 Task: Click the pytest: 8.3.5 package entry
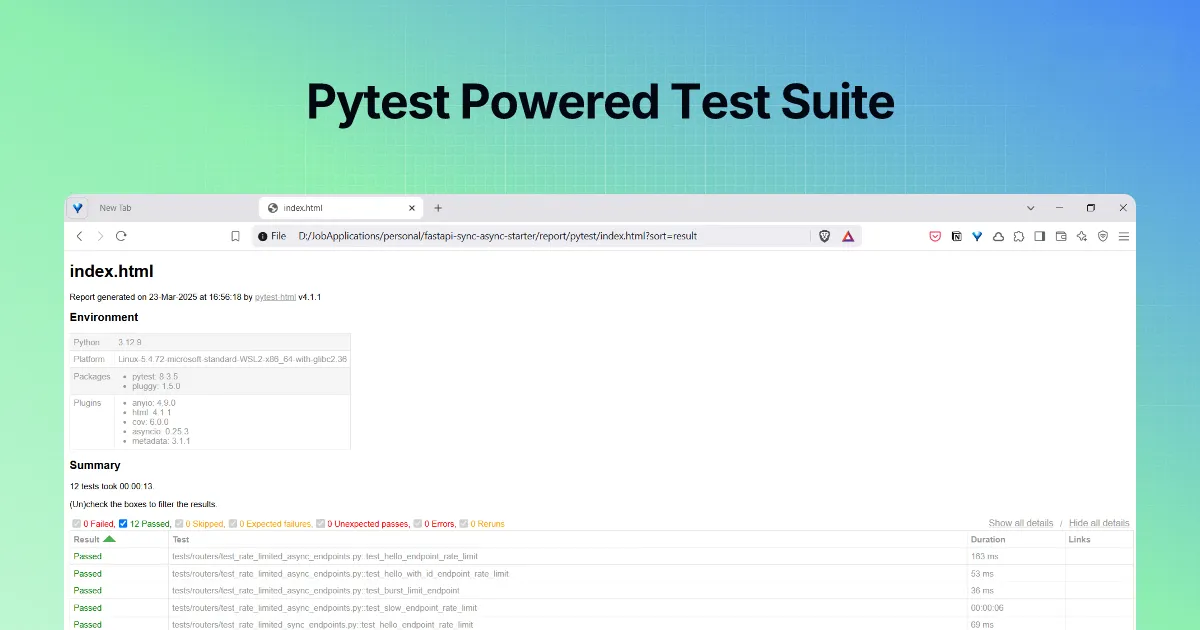coord(155,376)
